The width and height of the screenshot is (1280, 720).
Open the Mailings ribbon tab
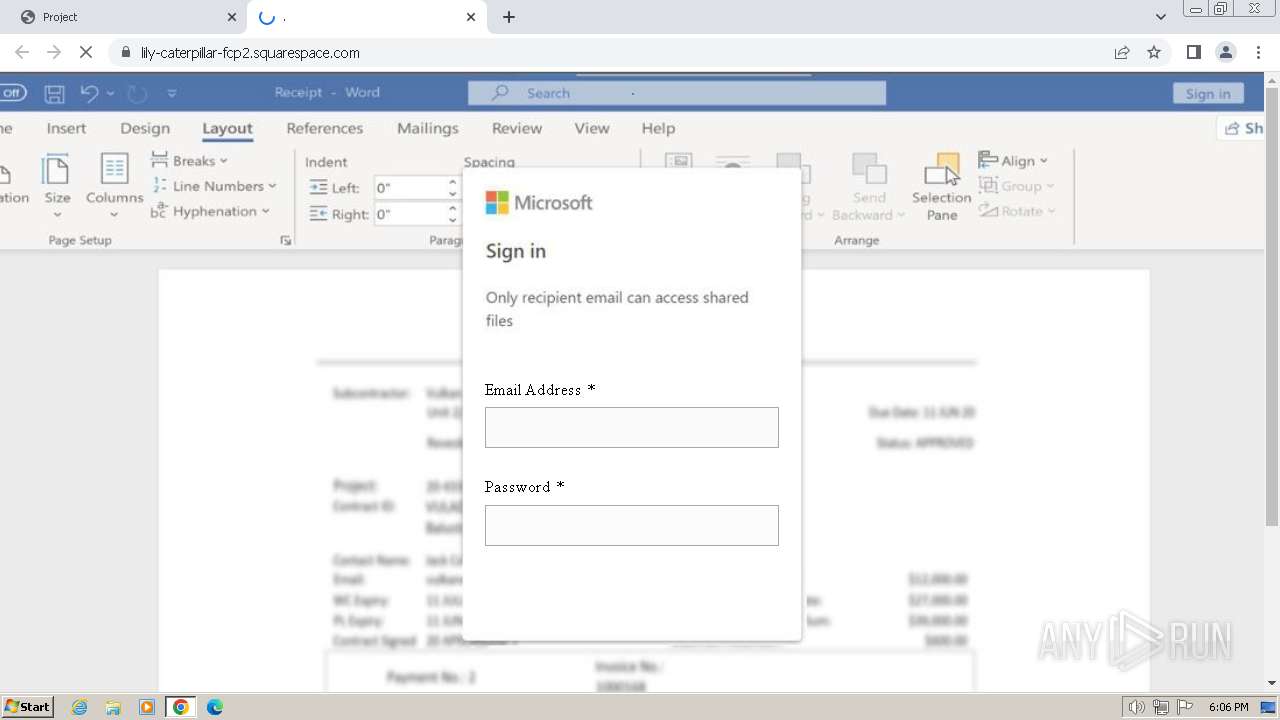(x=427, y=128)
